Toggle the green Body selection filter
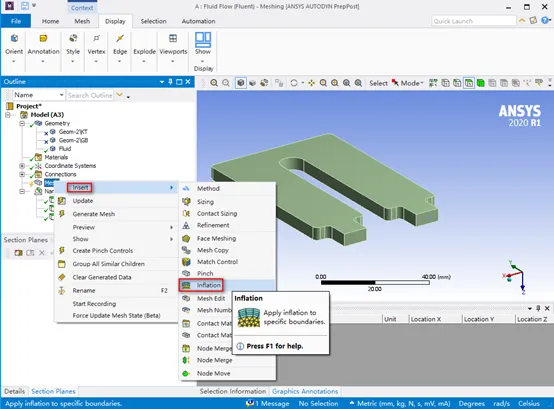The width and height of the screenshot is (554, 409). click(x=480, y=83)
